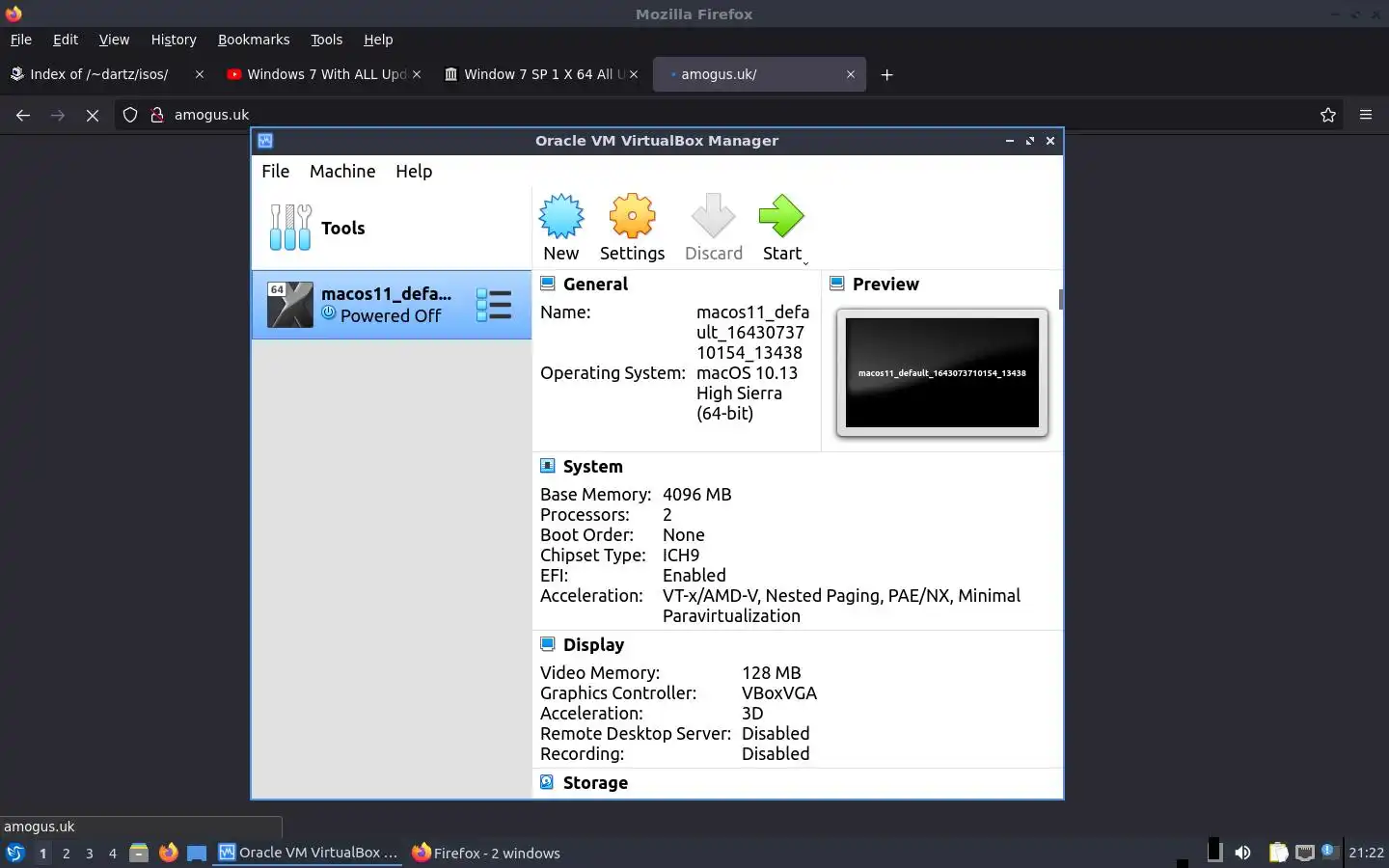Start the VM with the green arrow
Viewport: 1389px width, 868px height.
781,216
